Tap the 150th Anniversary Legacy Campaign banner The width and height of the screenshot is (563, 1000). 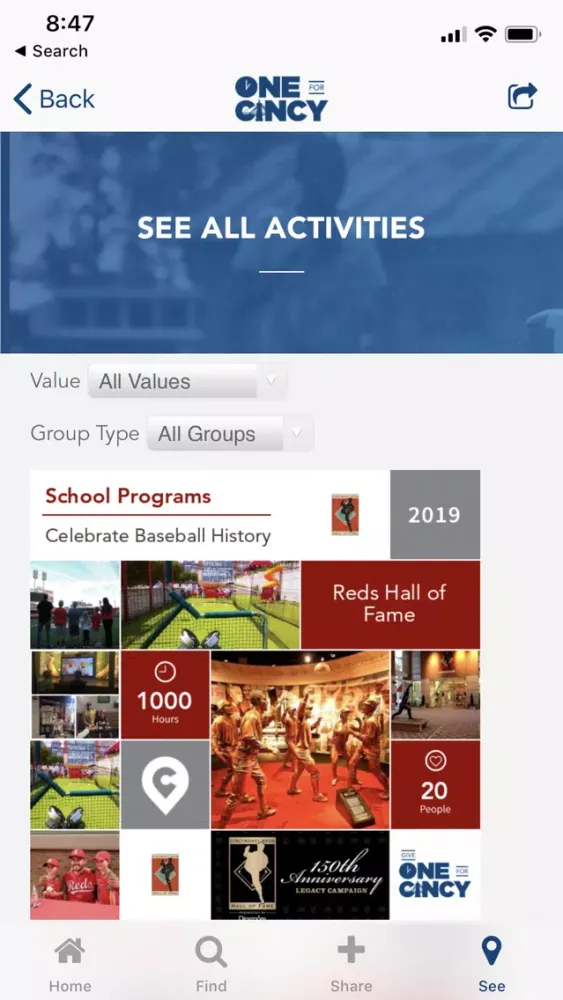point(300,875)
